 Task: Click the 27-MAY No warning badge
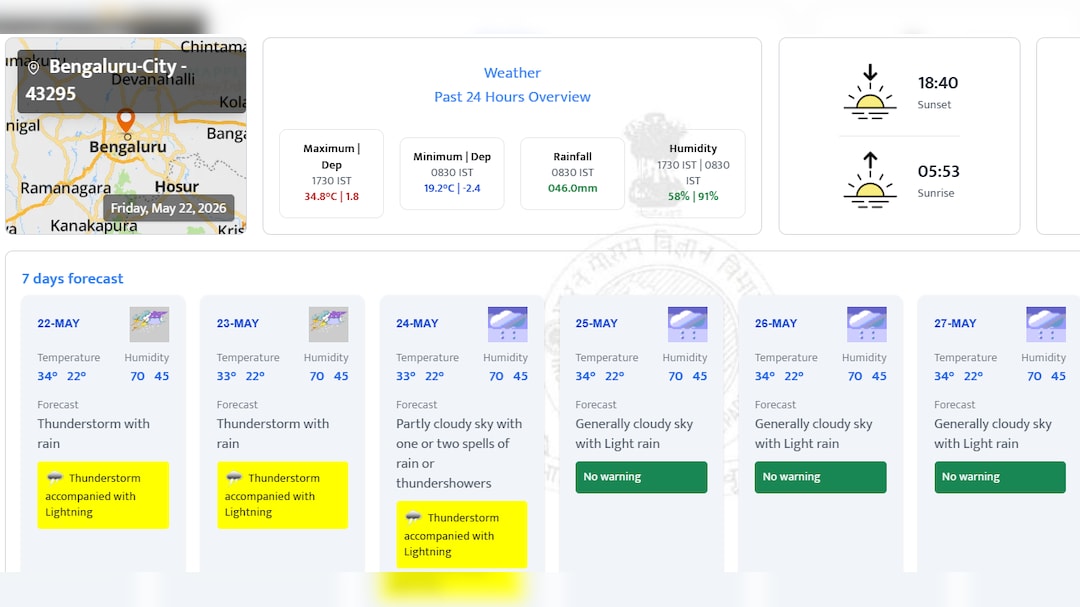click(x=999, y=477)
